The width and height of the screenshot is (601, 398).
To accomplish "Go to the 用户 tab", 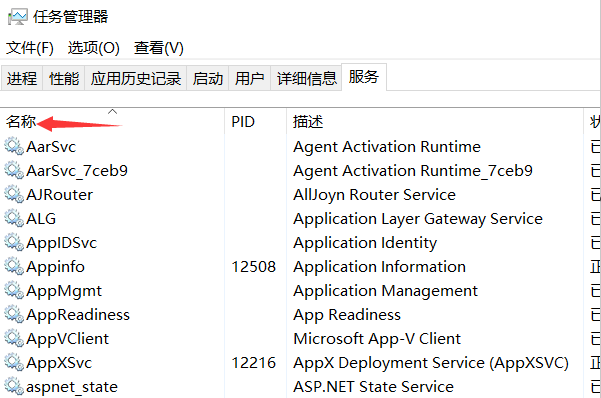I will (x=250, y=78).
